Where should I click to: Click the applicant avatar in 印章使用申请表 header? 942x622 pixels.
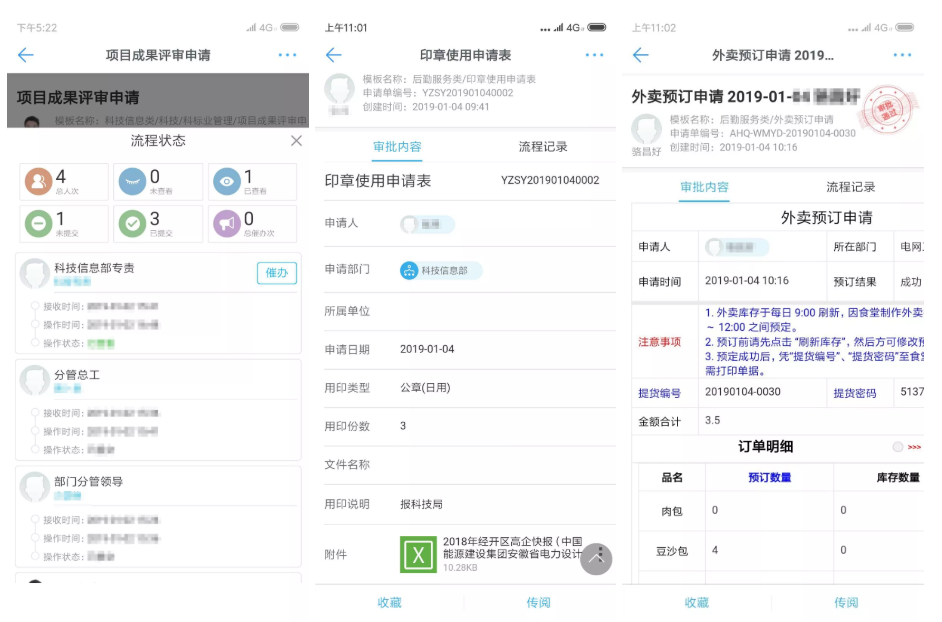[x=339, y=89]
